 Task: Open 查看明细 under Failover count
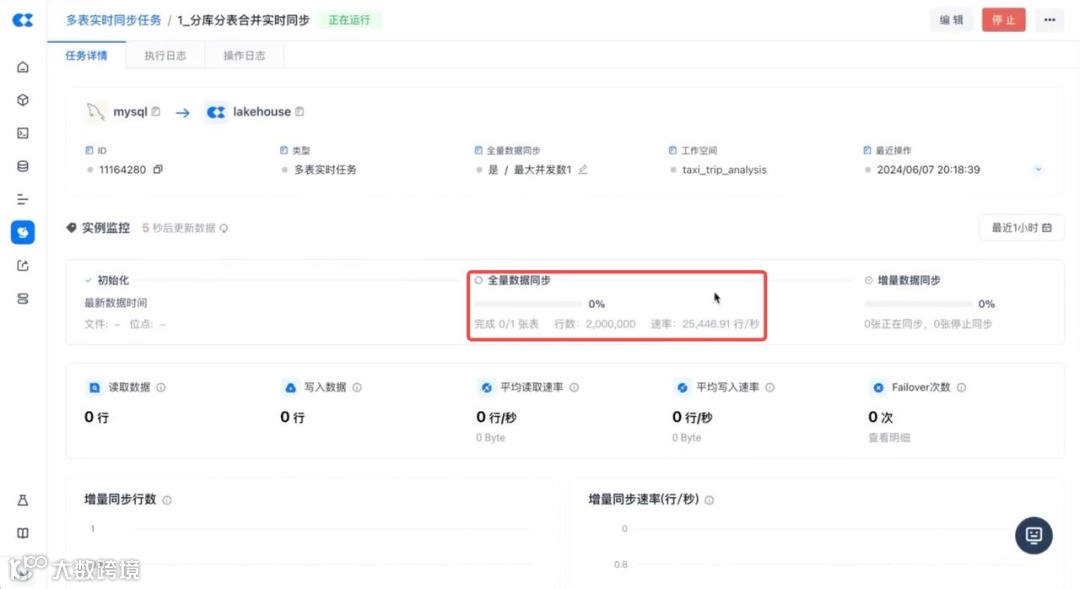pyautogui.click(x=889, y=437)
